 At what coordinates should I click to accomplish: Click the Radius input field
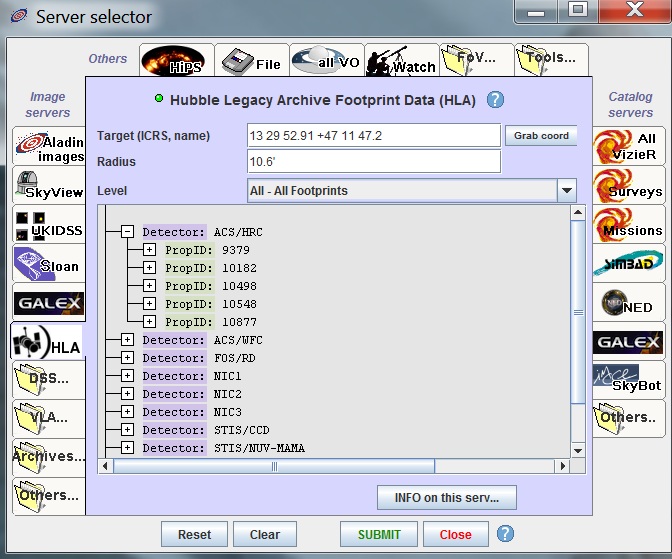(374, 162)
